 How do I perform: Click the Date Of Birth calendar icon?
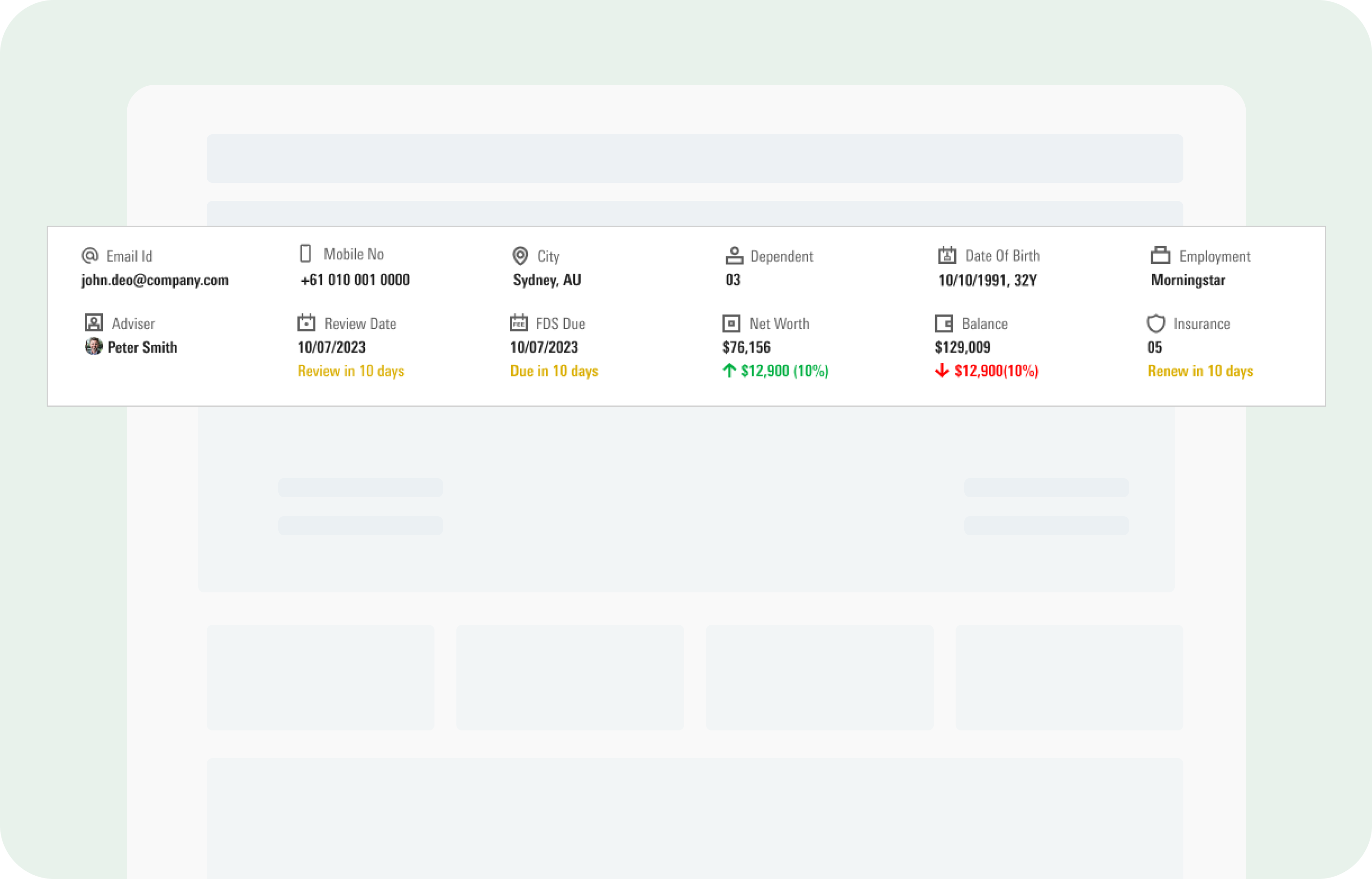click(x=947, y=255)
